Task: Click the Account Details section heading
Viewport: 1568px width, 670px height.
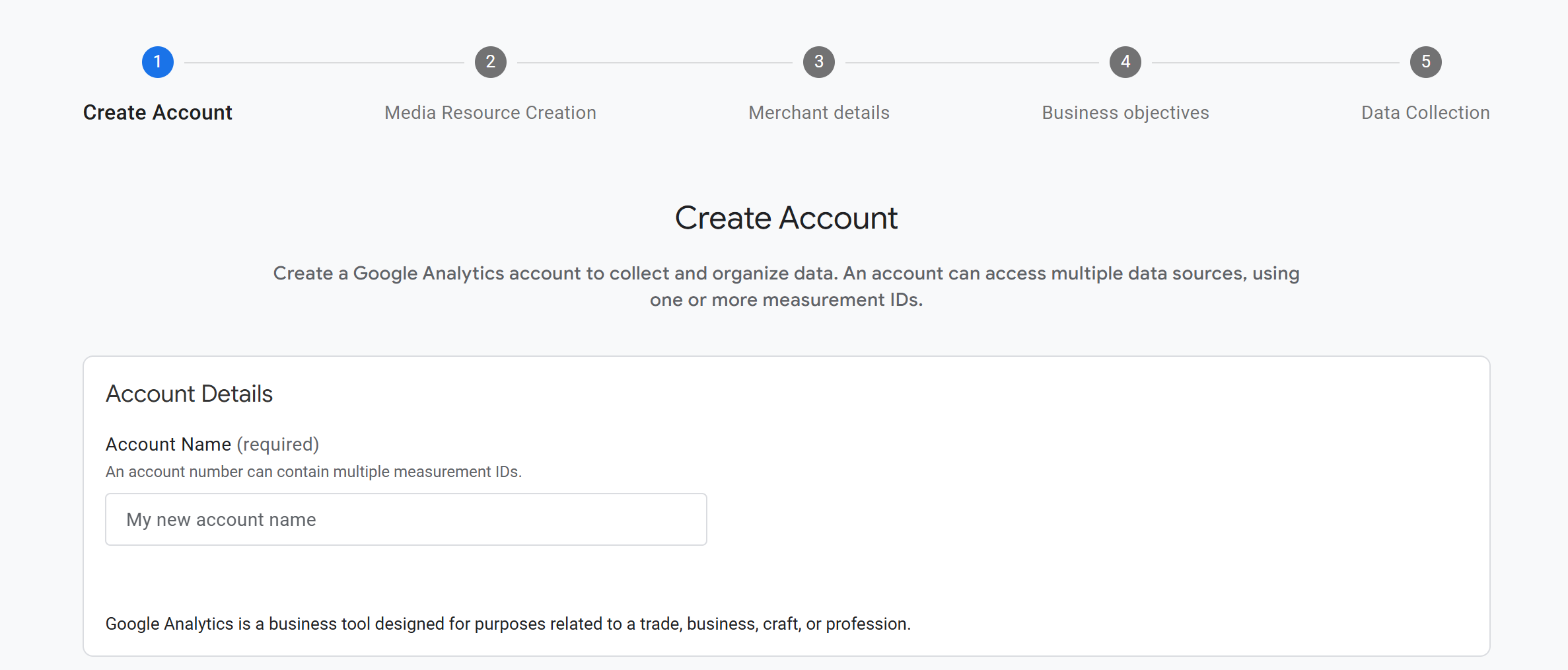Action: coord(189,394)
